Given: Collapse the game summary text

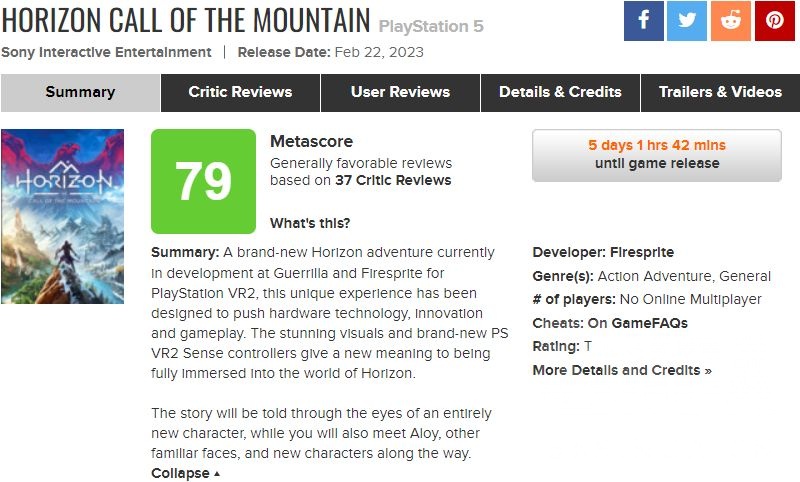Looking at the screenshot, I should pos(185,473).
